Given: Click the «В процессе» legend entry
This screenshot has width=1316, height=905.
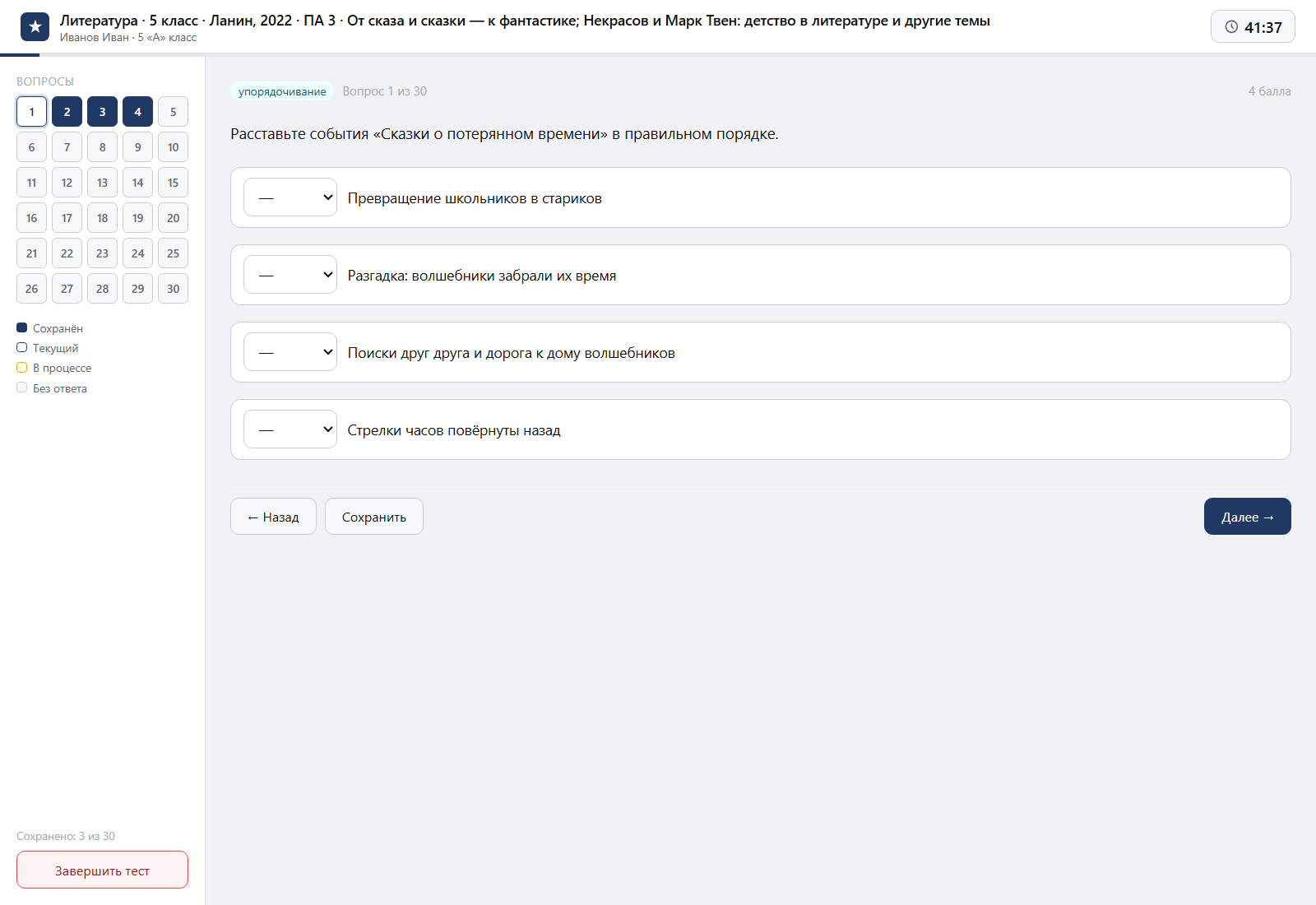Looking at the screenshot, I should [53, 368].
